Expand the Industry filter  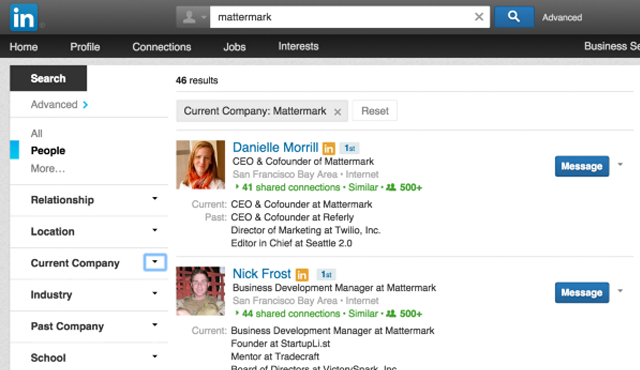(x=155, y=293)
